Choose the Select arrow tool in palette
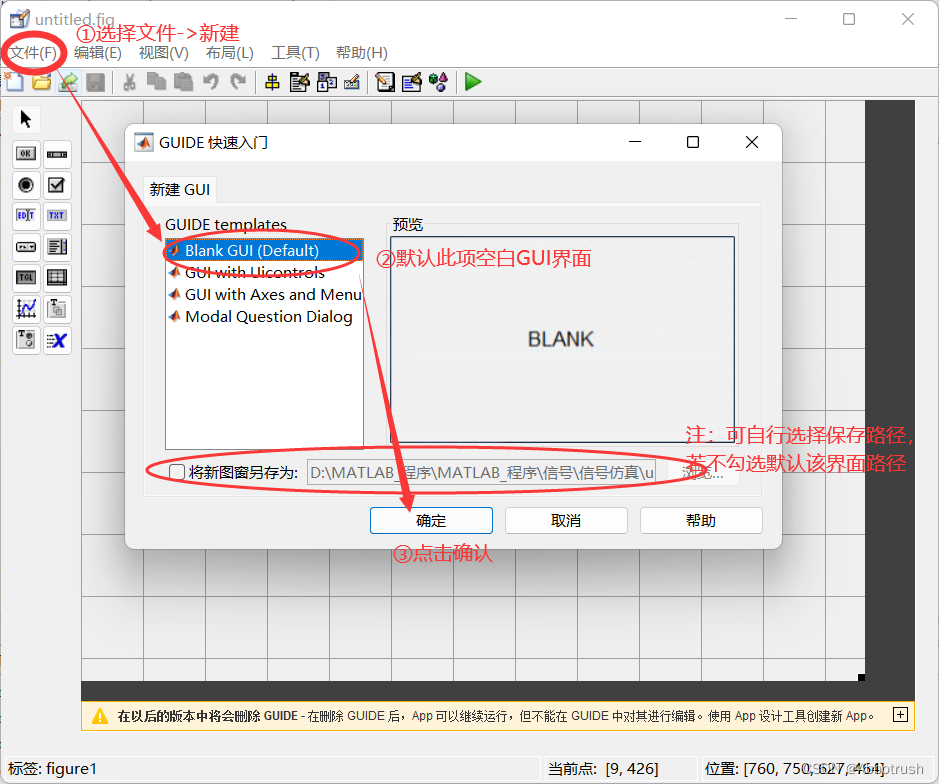The image size is (939, 784). tap(26, 119)
